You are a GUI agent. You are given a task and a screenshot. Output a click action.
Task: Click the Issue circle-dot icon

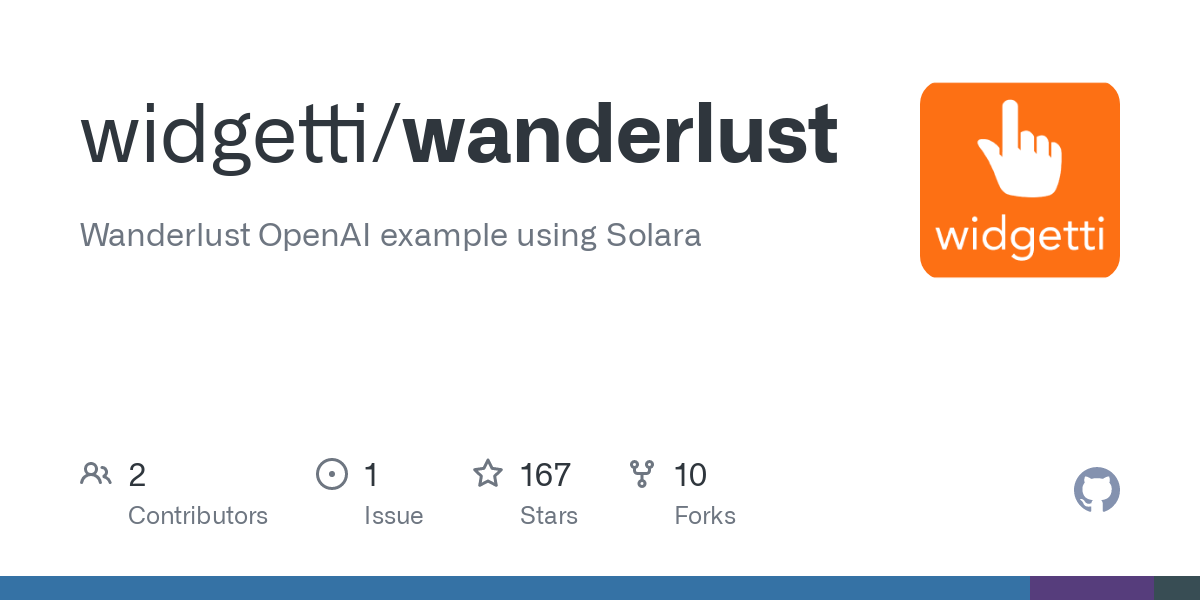coord(331,474)
